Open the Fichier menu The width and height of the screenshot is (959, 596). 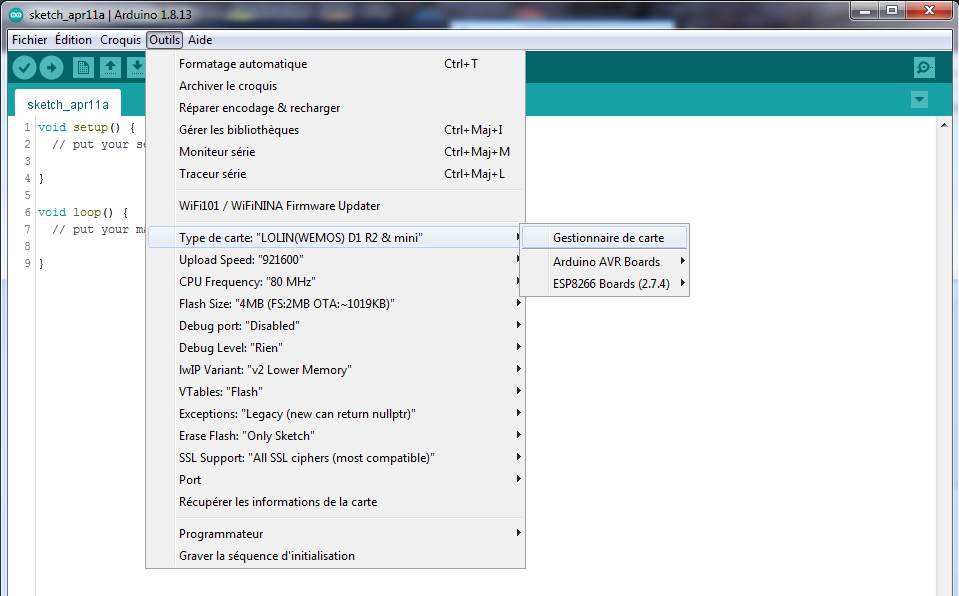click(x=29, y=40)
